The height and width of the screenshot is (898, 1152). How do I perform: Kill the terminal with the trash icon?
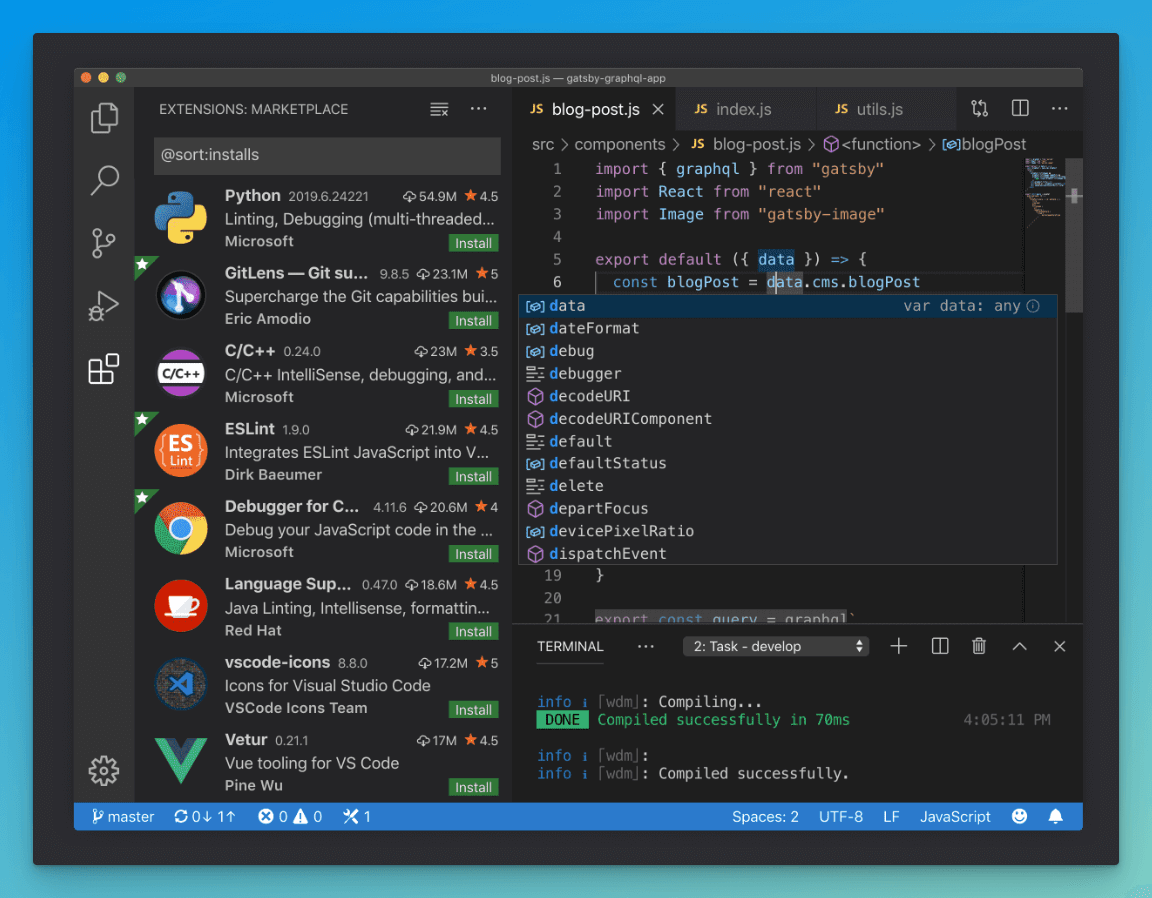point(978,646)
